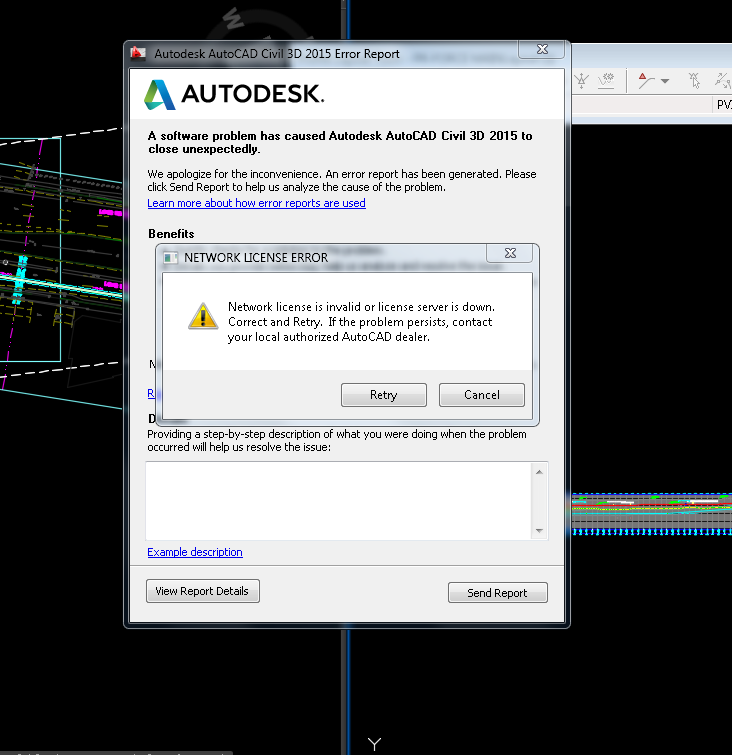This screenshot has height=755, width=732.
Task: Click the description box scroll up arrow
Action: pyautogui.click(x=539, y=472)
